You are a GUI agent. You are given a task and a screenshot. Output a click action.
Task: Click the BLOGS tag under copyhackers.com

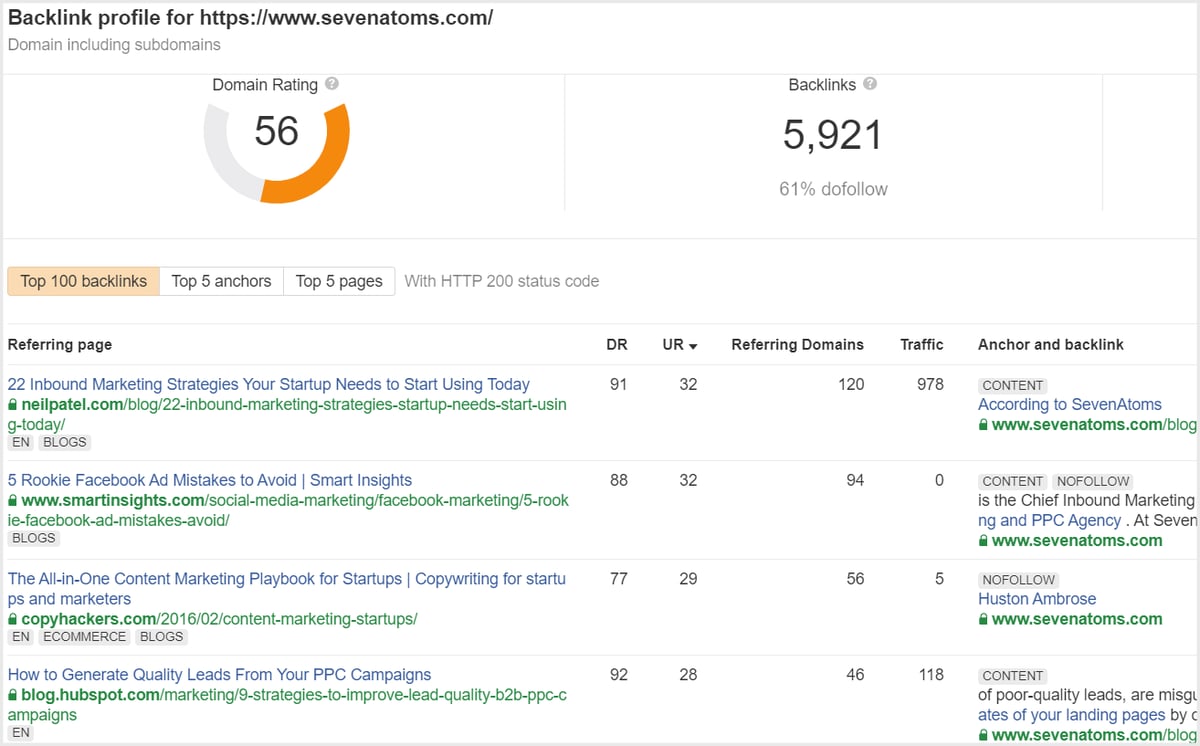161,636
